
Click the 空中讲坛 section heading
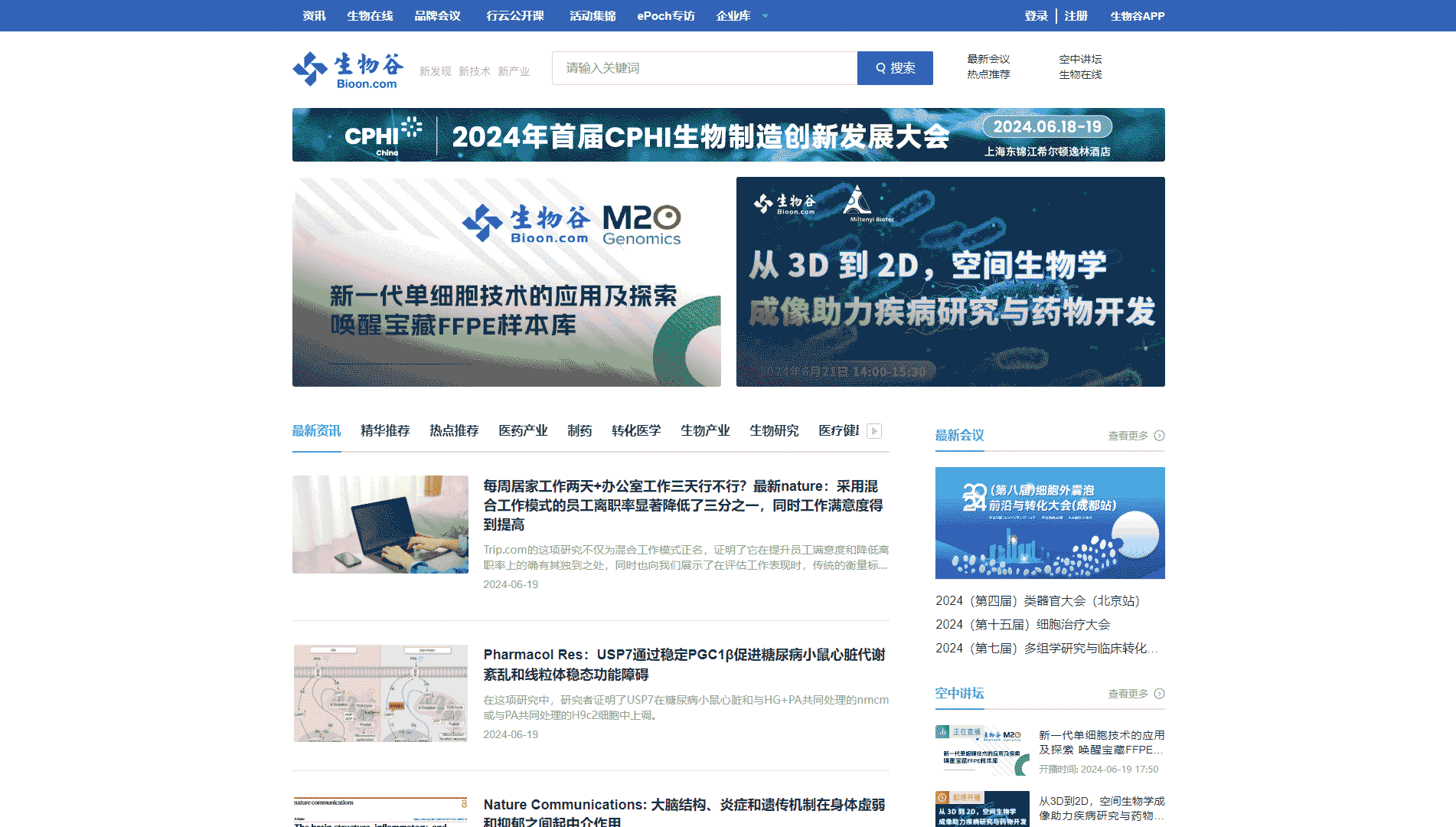pos(959,693)
